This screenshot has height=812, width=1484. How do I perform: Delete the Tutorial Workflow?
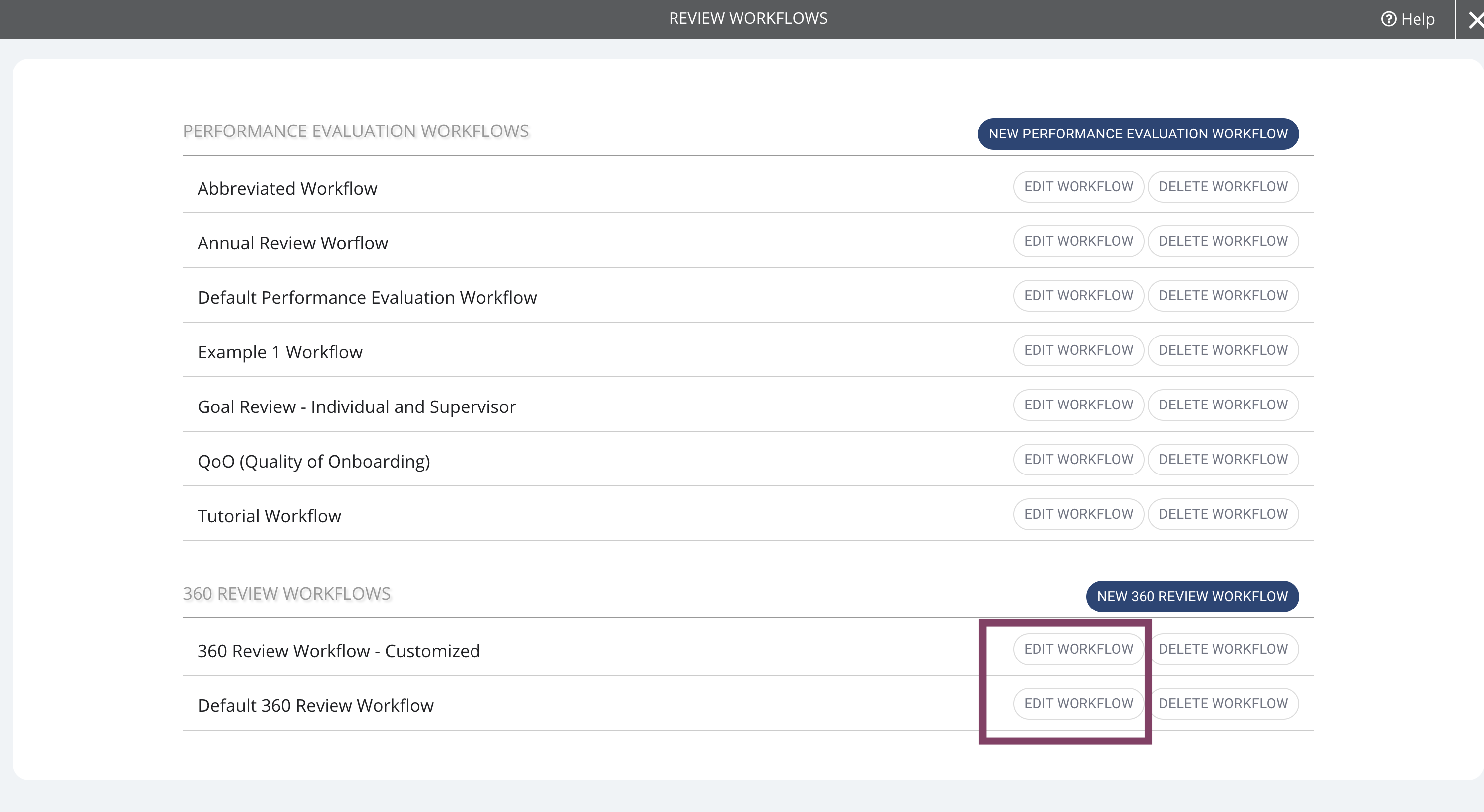1223,514
